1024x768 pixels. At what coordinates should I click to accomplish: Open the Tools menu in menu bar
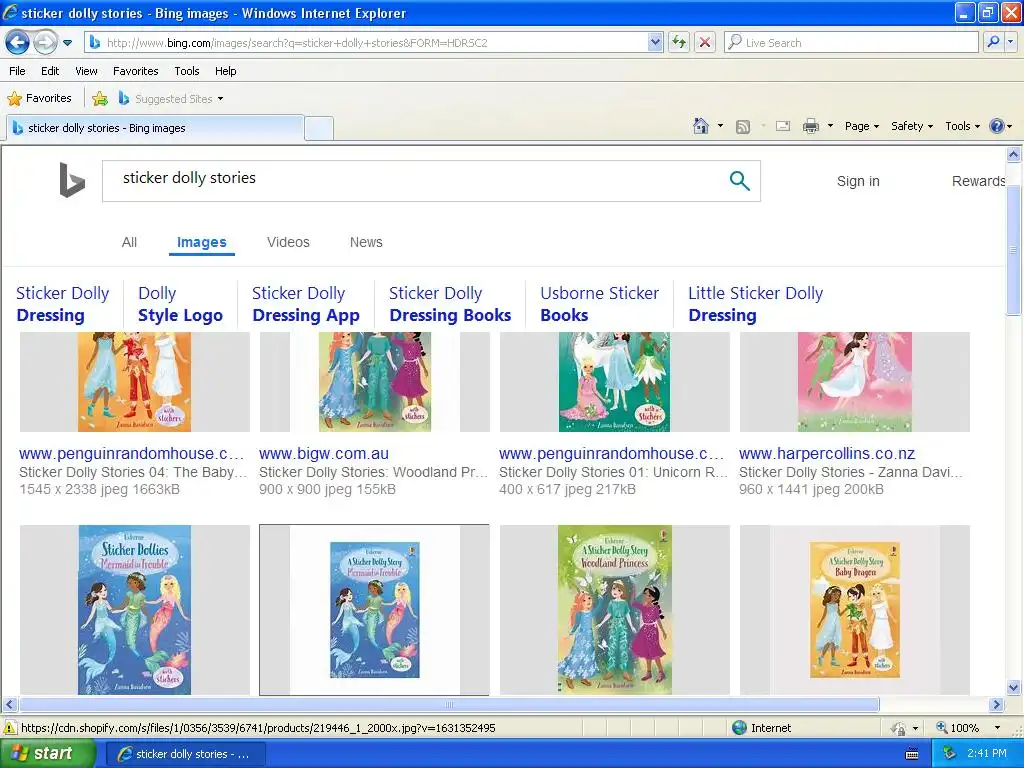pyautogui.click(x=187, y=71)
